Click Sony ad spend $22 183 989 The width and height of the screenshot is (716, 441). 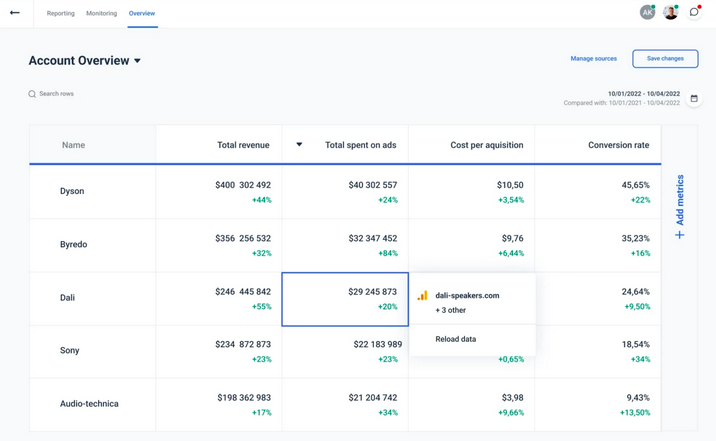(x=378, y=344)
